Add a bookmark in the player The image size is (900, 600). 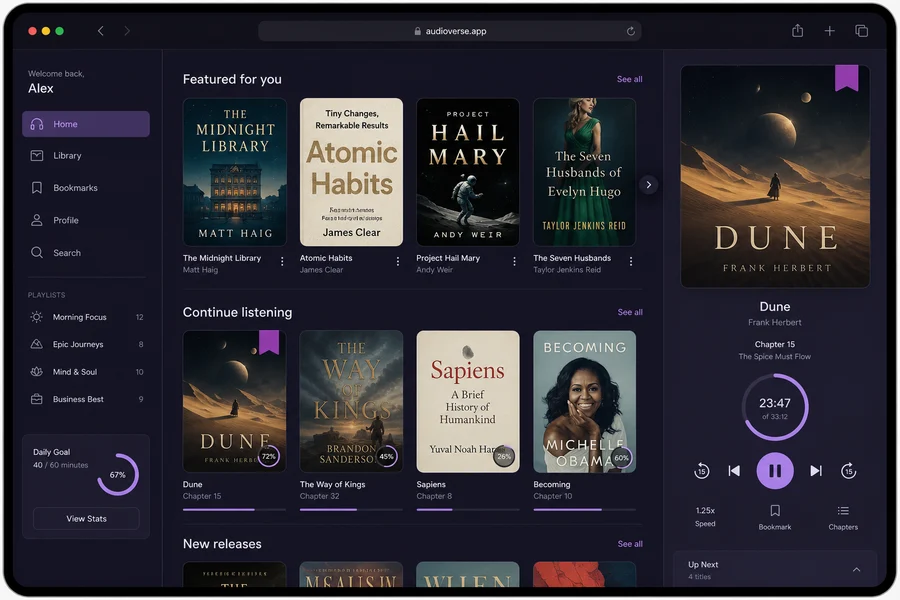tap(775, 517)
